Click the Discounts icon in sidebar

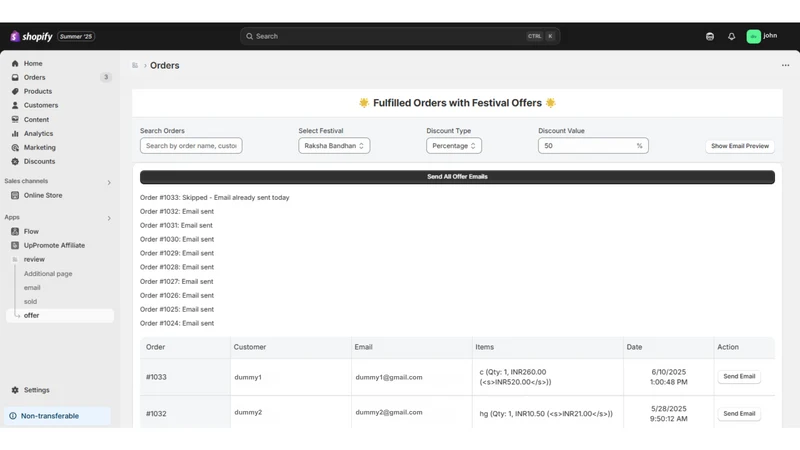click(x=15, y=161)
